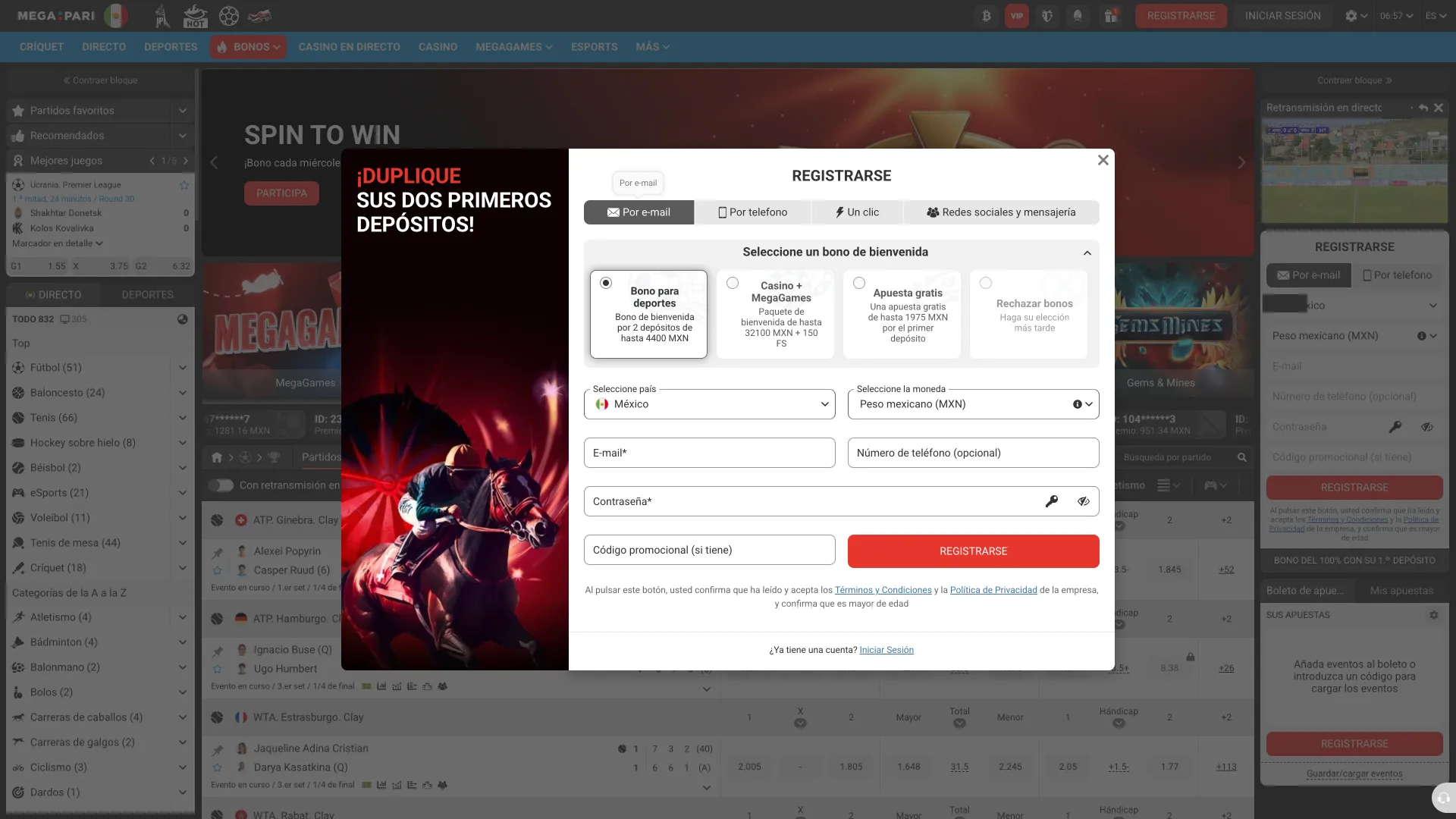Open the gift bonus icon in header
The width and height of the screenshot is (1456, 819).
click(1111, 16)
